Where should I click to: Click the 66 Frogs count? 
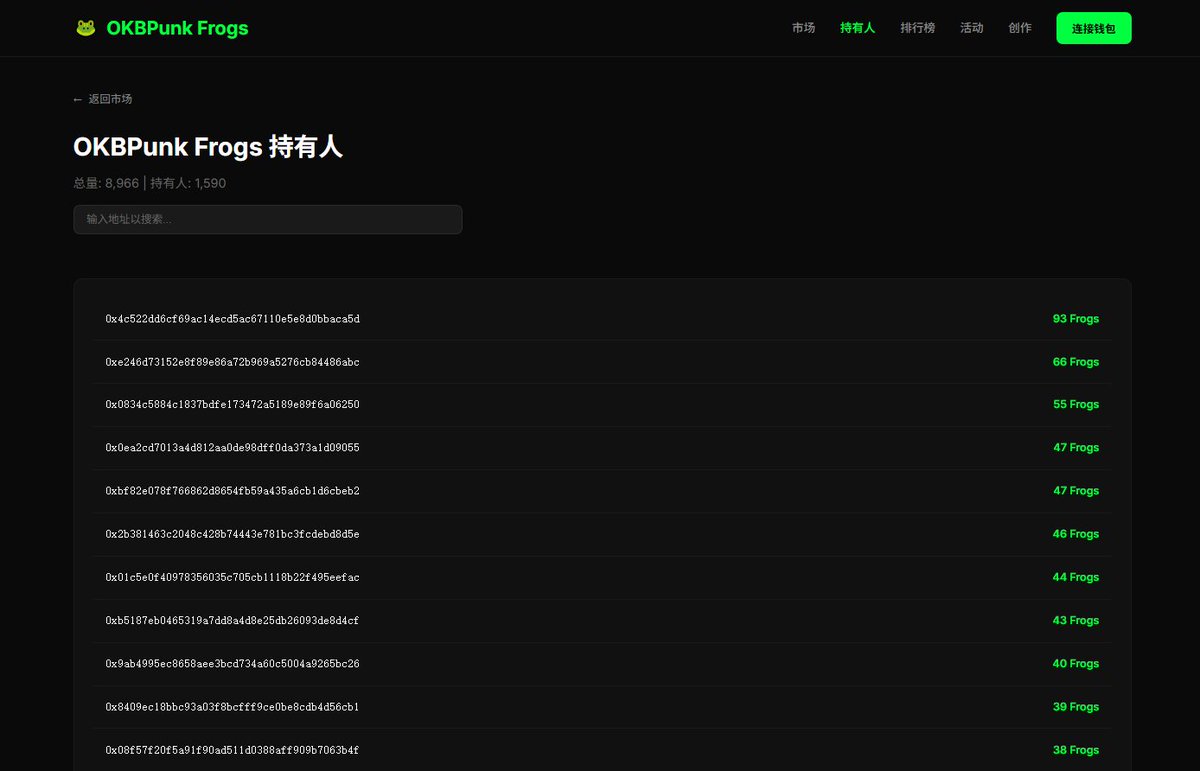click(x=1075, y=362)
